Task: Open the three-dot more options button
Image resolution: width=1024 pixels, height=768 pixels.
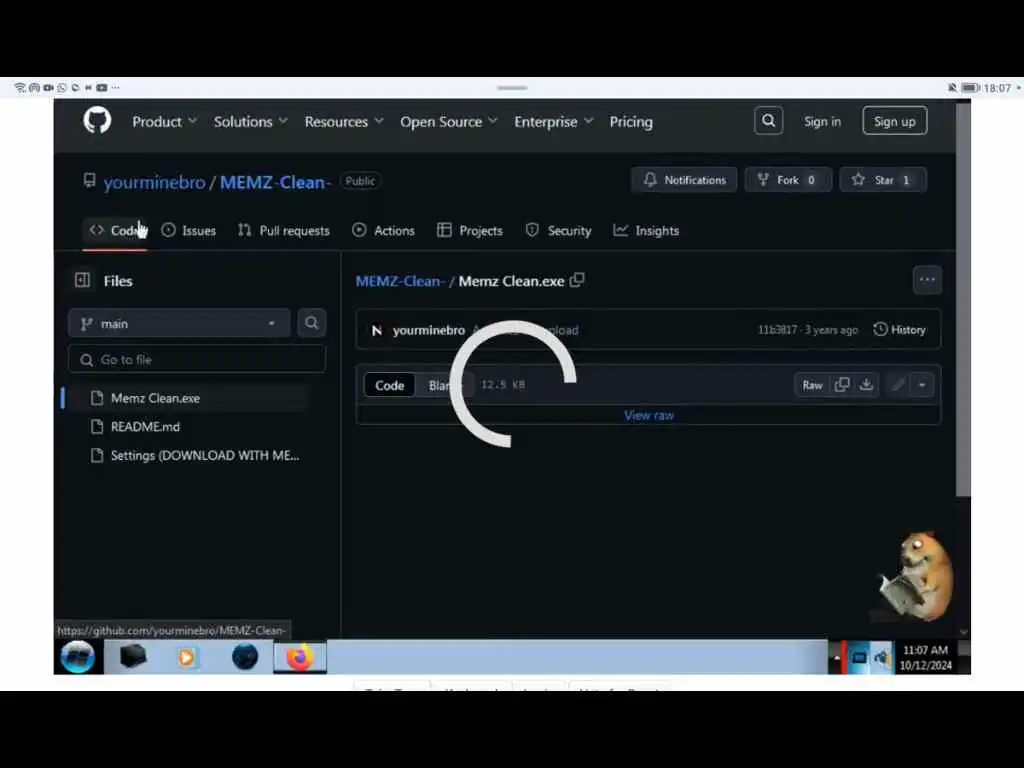Action: [927, 280]
